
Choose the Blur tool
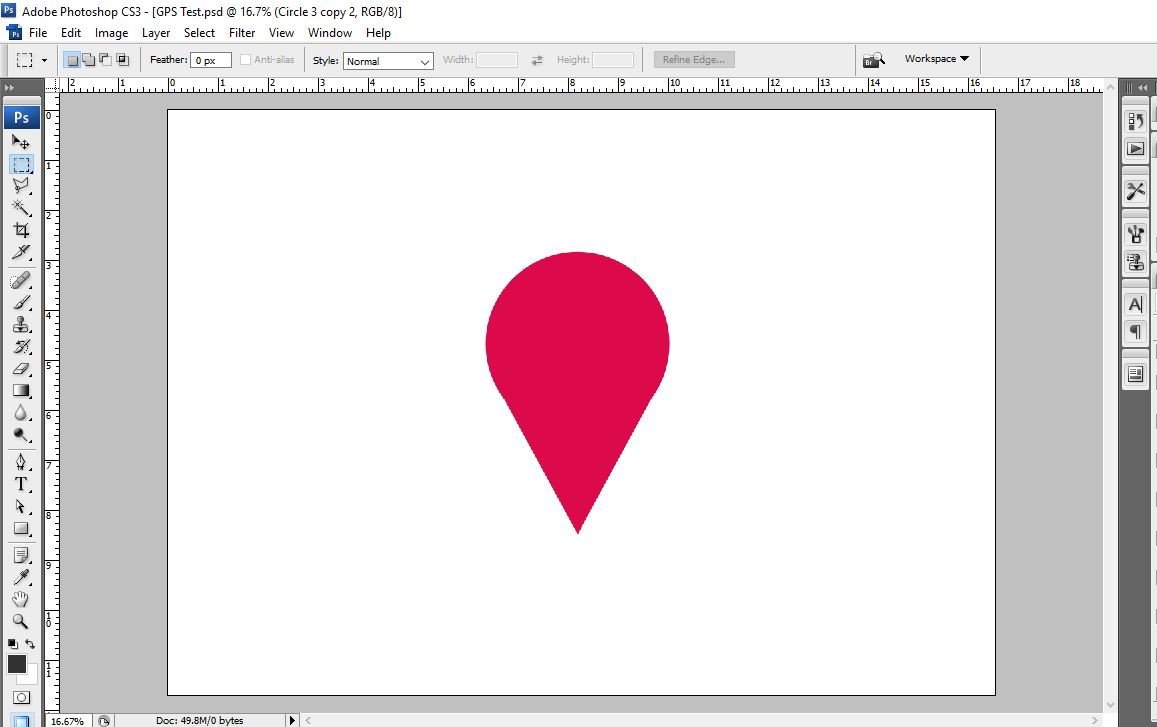21,413
